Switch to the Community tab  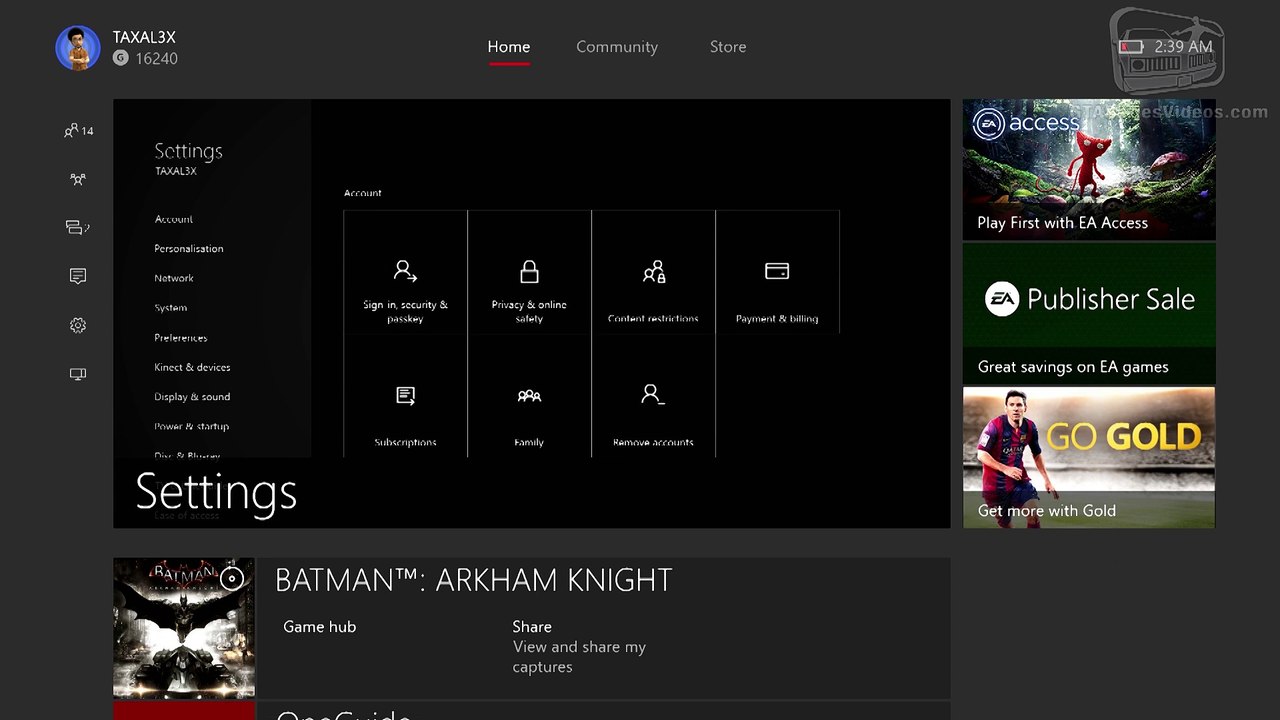coord(617,47)
